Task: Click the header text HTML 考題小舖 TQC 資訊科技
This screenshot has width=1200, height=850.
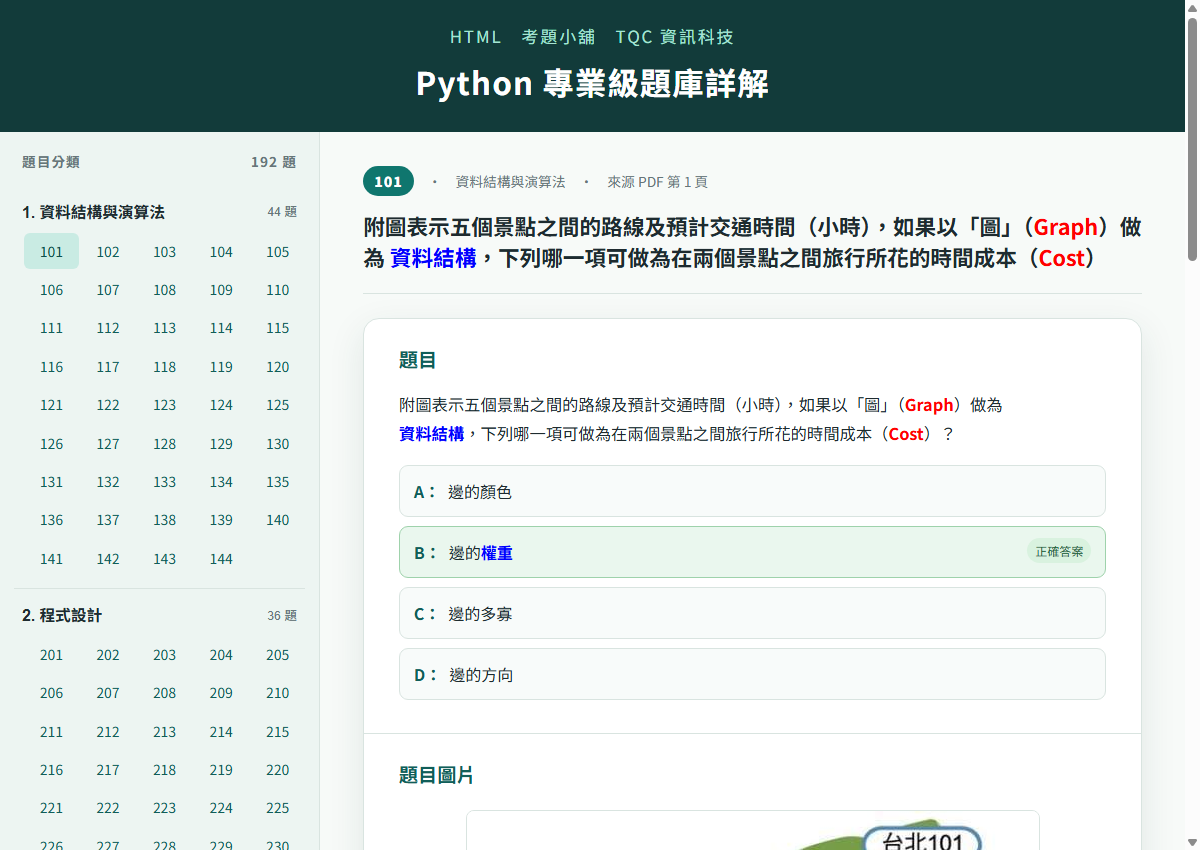Action: tap(592, 37)
